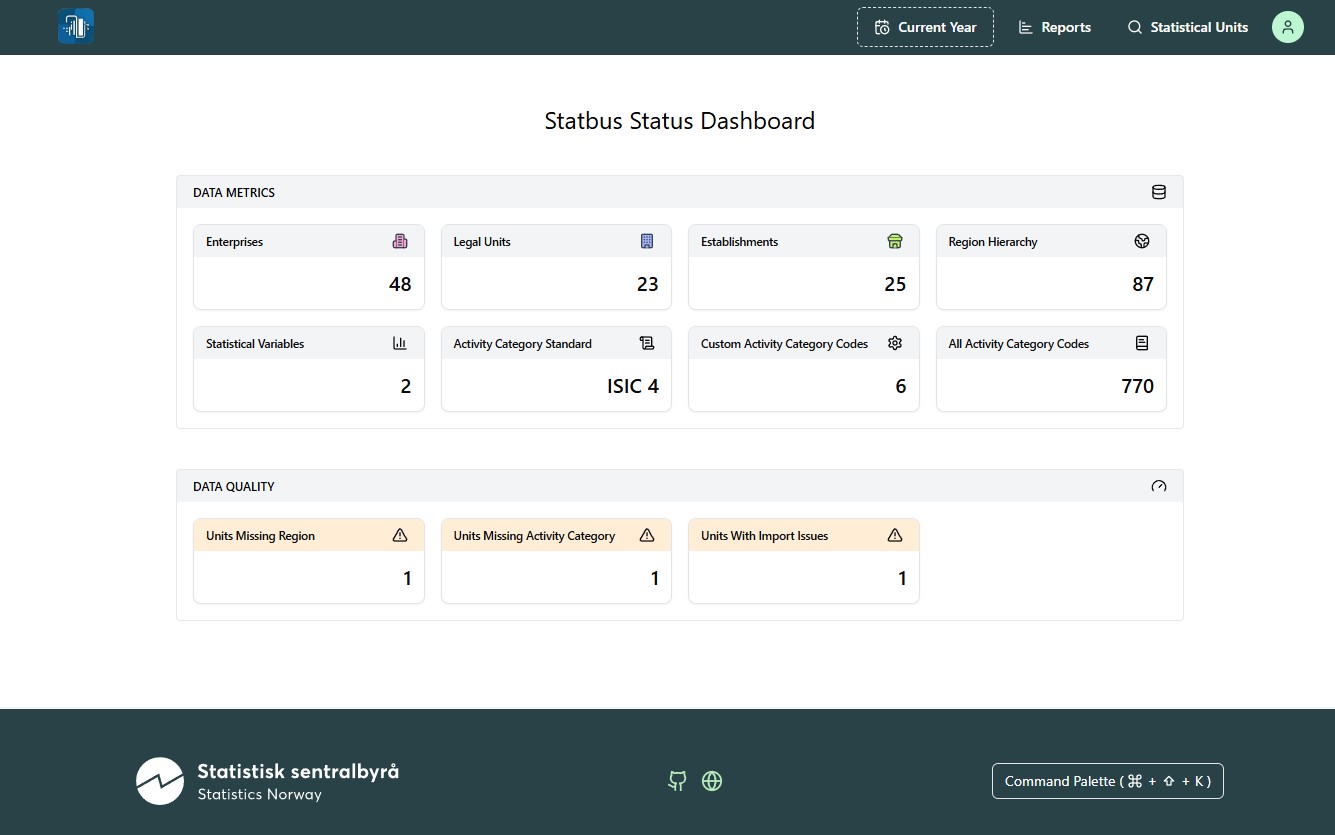Open the Reports menu item
This screenshot has width=1335, height=835.
[x=1054, y=27]
